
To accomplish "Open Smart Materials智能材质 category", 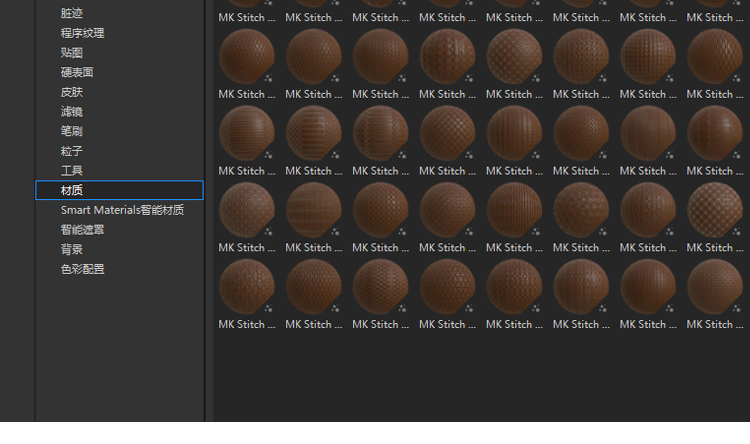I will (x=122, y=210).
